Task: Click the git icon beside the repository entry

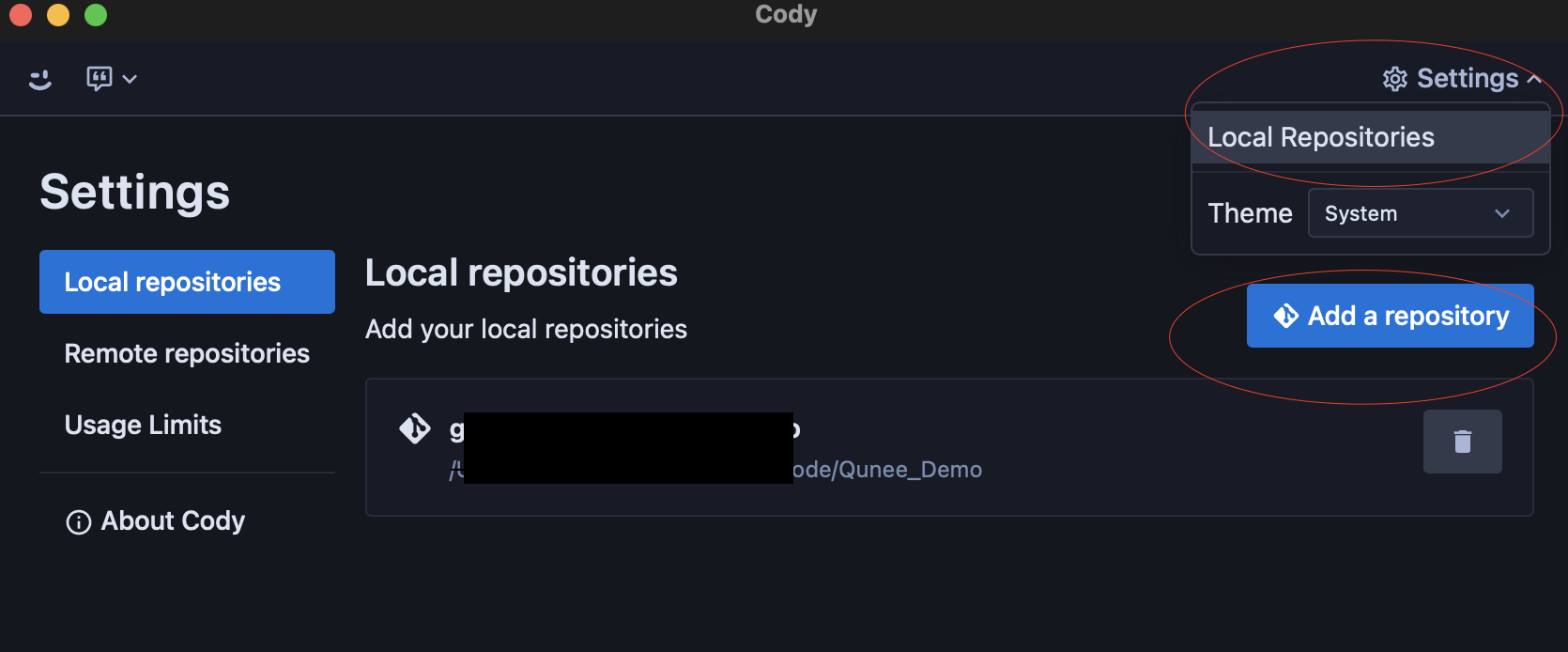Action: (x=415, y=428)
